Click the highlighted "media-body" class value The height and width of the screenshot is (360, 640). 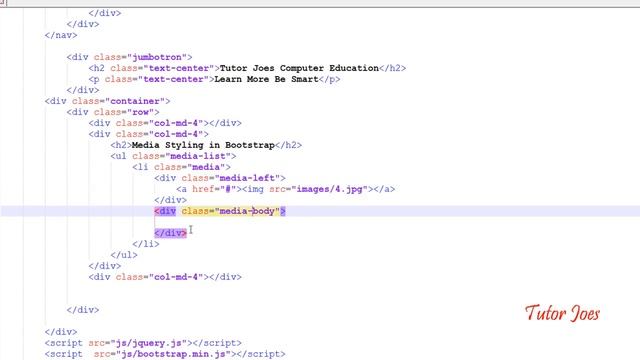point(247,211)
